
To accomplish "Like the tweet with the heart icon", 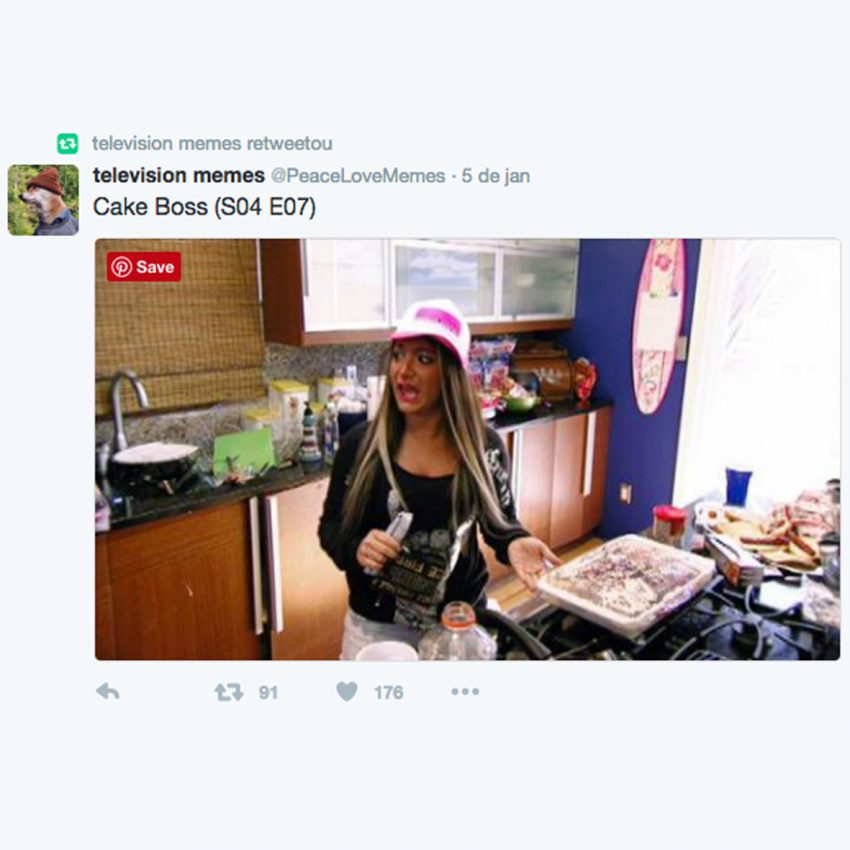I will point(347,691).
